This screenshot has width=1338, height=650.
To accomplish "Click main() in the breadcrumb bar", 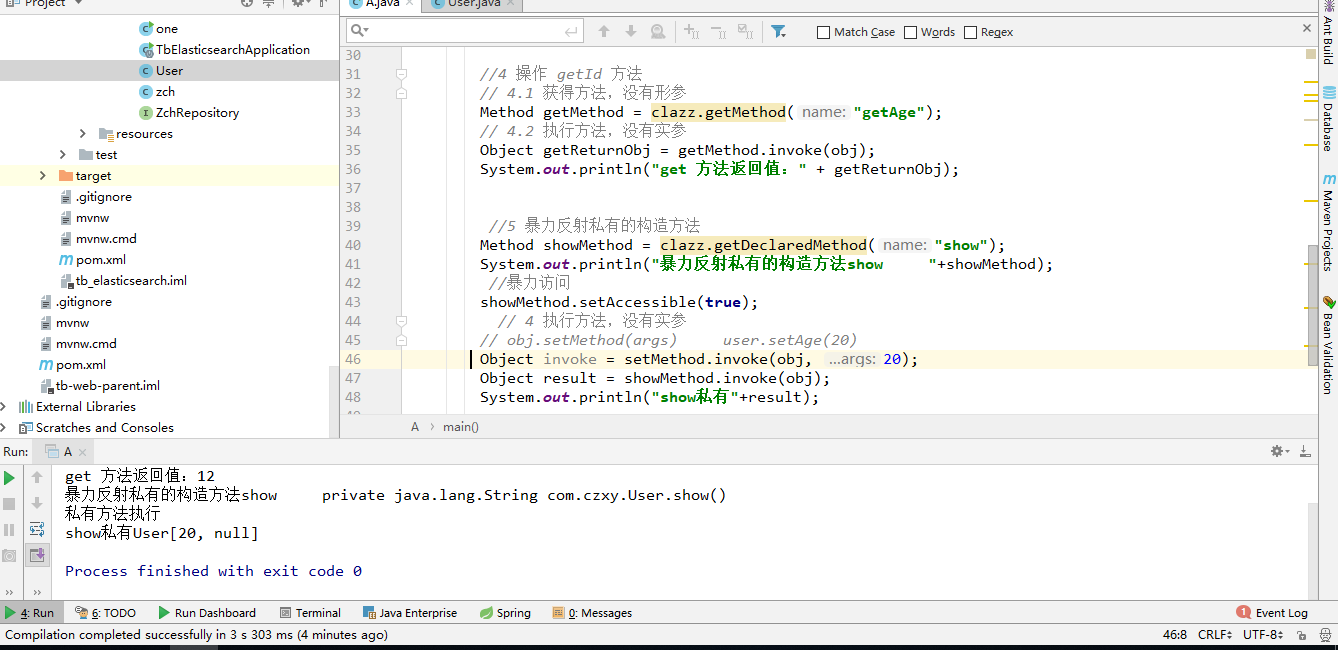I will 461,427.
